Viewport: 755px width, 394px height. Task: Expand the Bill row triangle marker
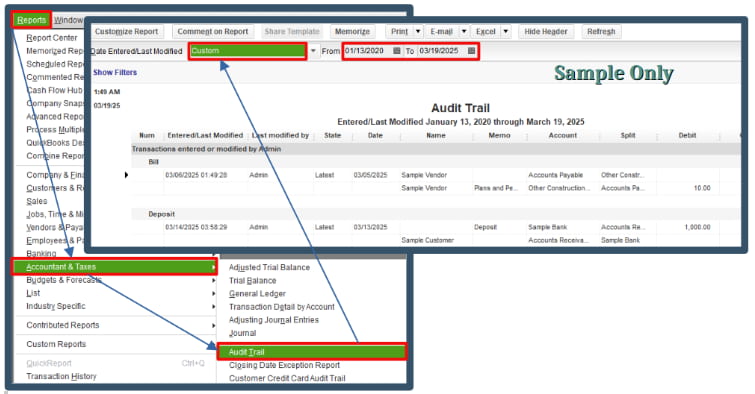126,175
